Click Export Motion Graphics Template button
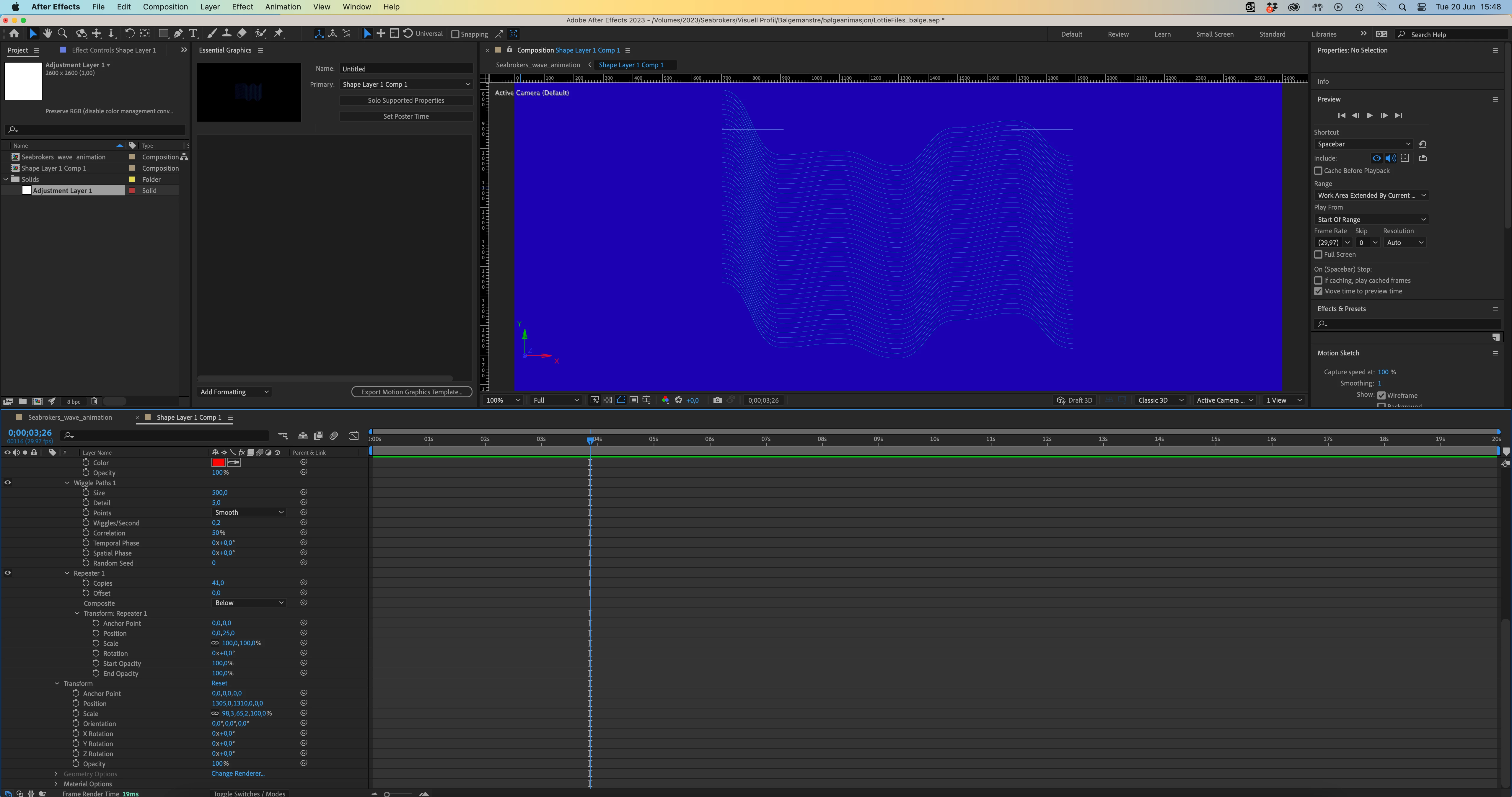The width and height of the screenshot is (1512, 797). [x=411, y=392]
